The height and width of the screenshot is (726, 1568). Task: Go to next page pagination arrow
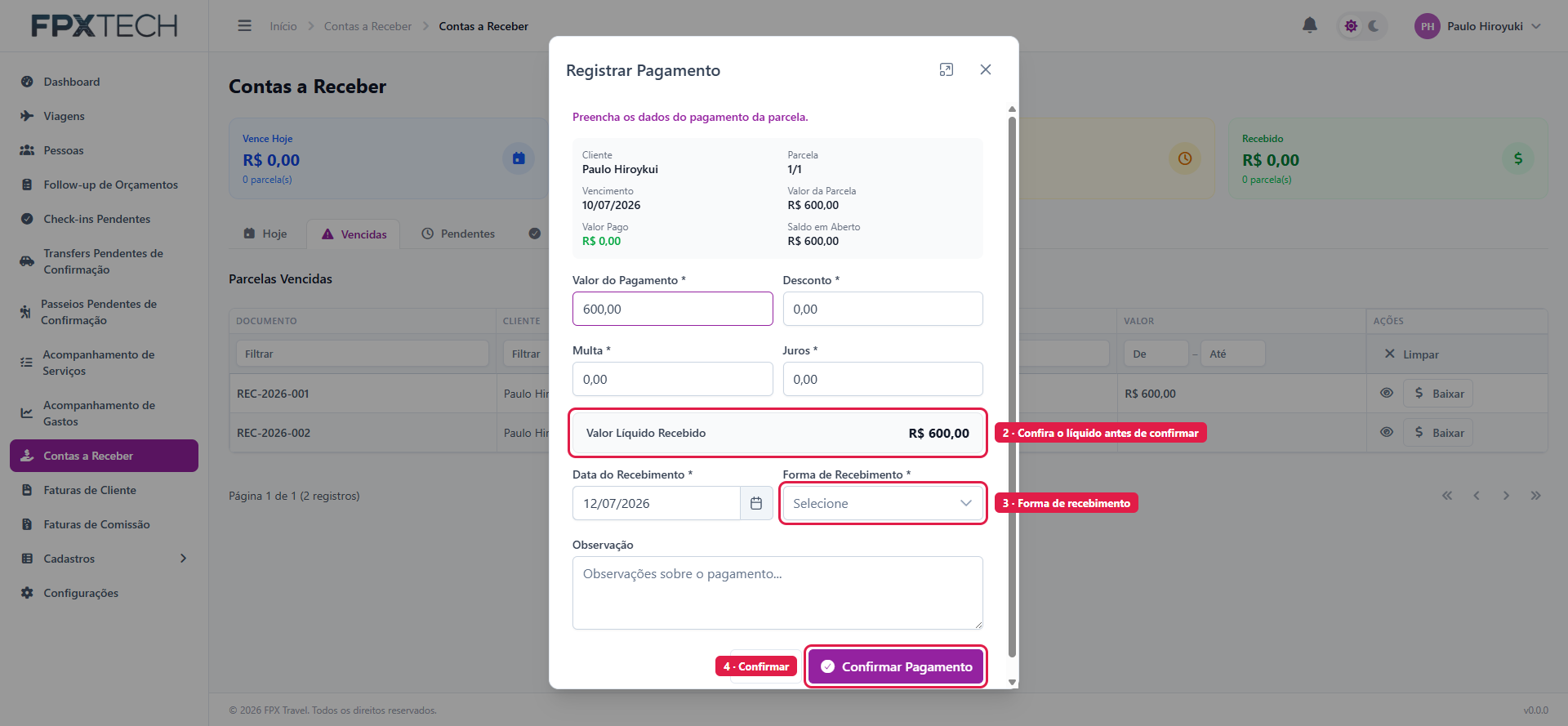[1506, 496]
